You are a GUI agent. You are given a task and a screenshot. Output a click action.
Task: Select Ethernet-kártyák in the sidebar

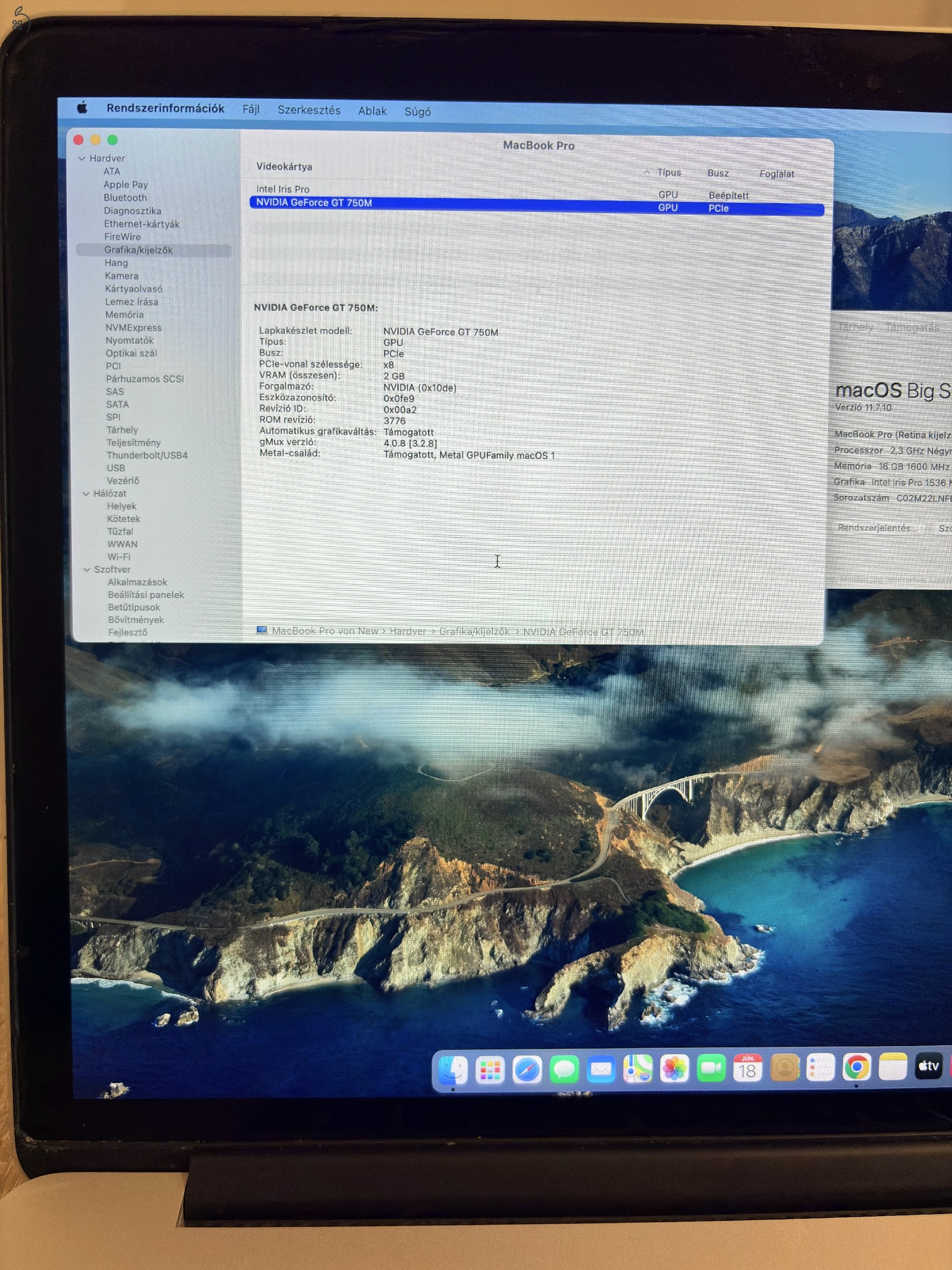pyautogui.click(x=142, y=224)
